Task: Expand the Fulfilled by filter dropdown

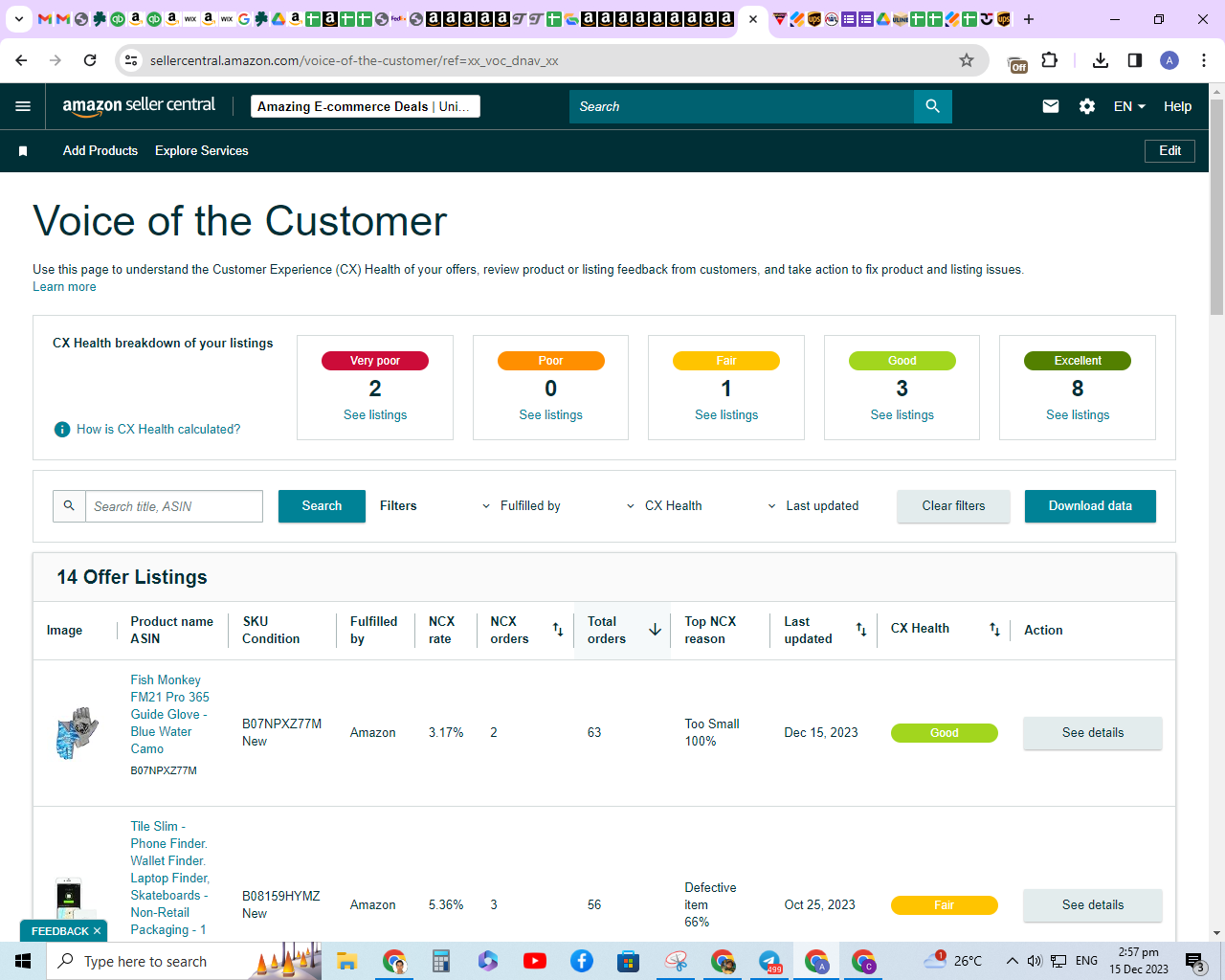Action: click(522, 506)
